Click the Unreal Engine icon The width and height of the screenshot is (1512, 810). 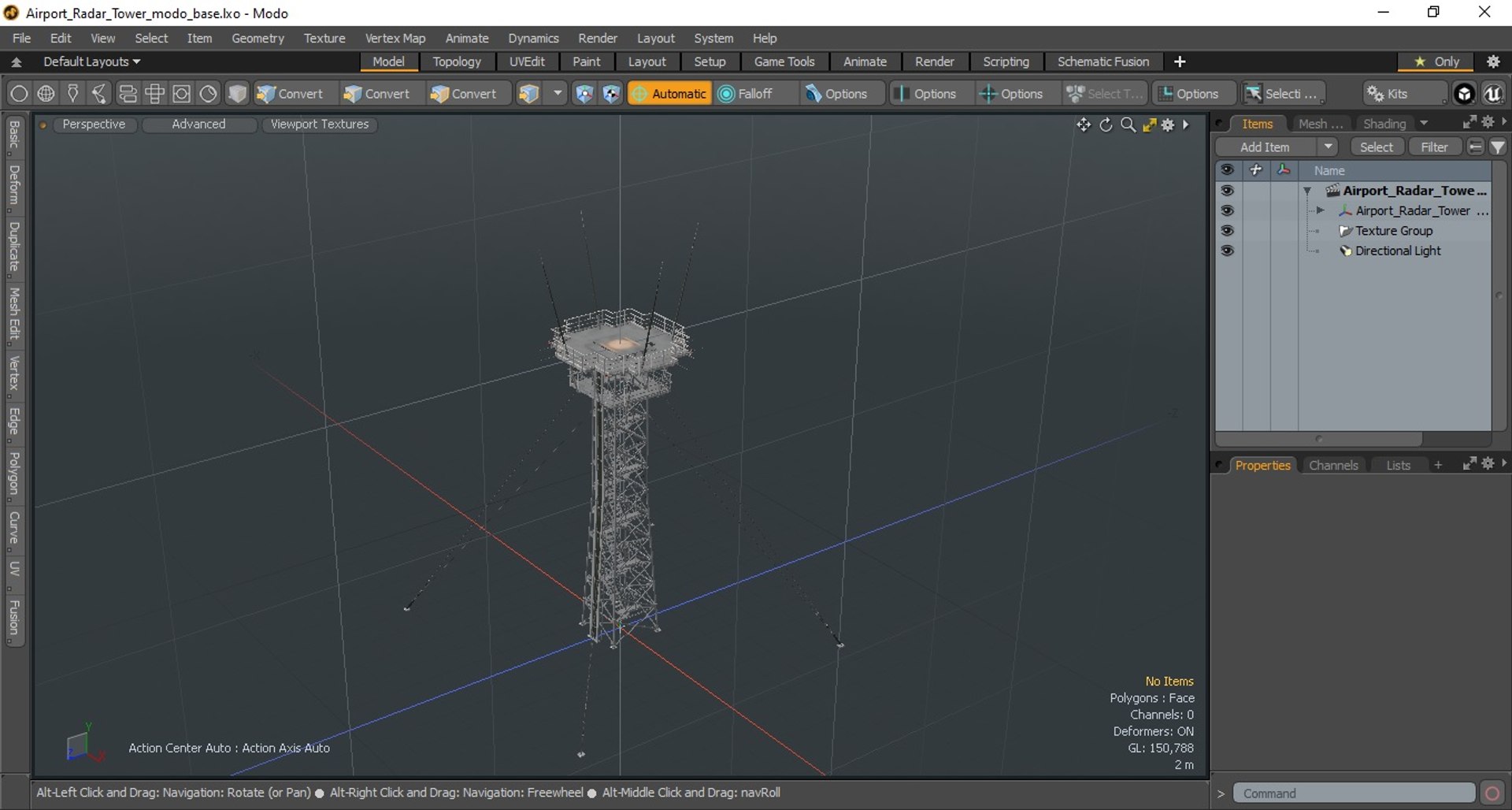[x=1493, y=94]
